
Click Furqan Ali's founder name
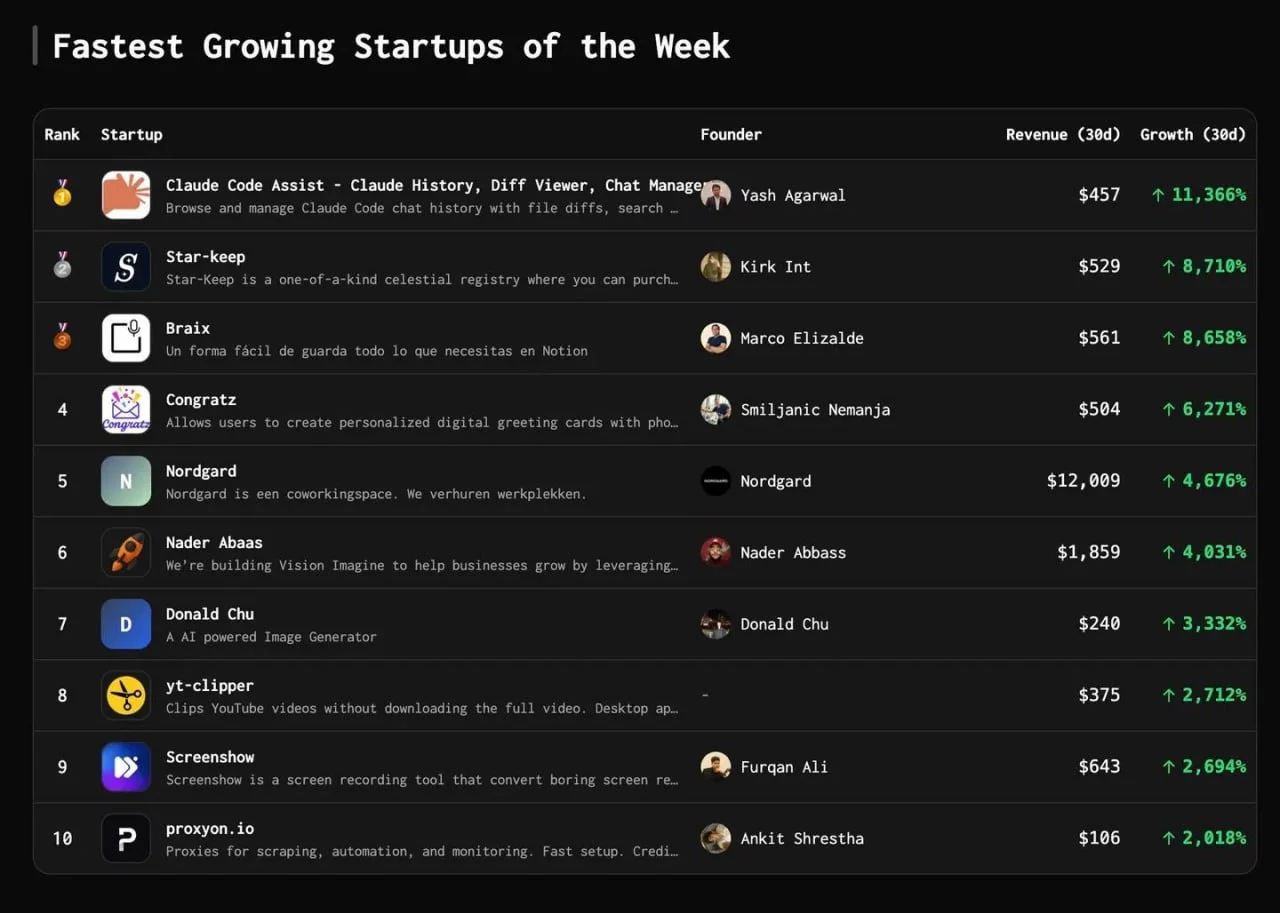784,767
